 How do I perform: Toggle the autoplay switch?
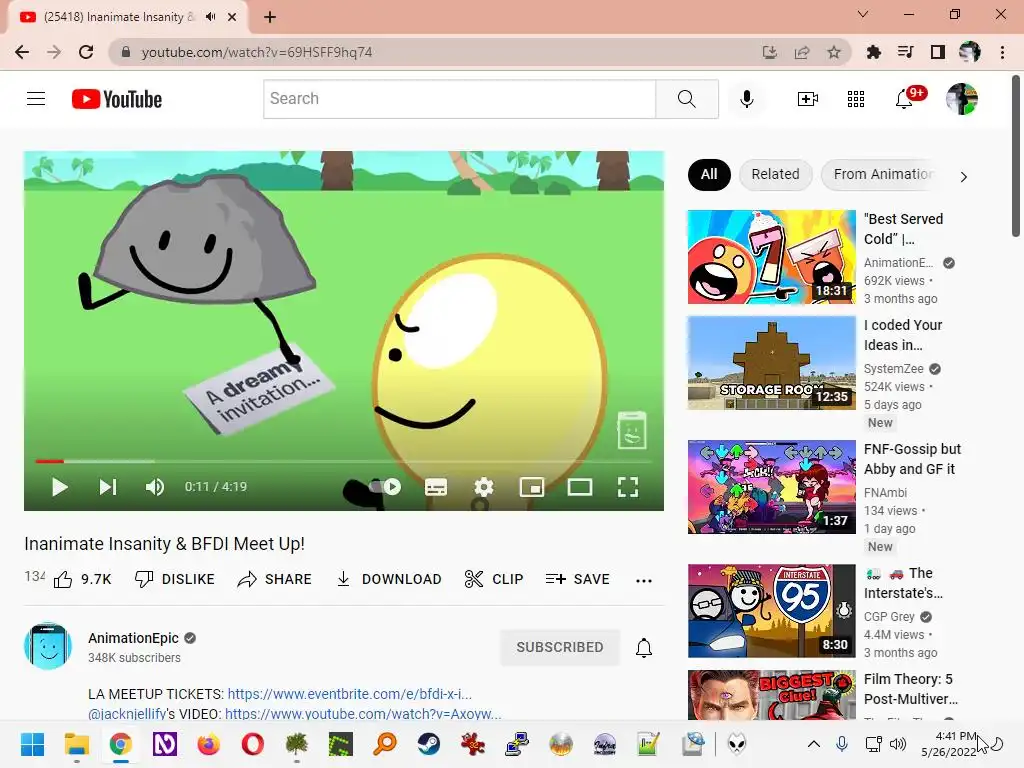385,487
